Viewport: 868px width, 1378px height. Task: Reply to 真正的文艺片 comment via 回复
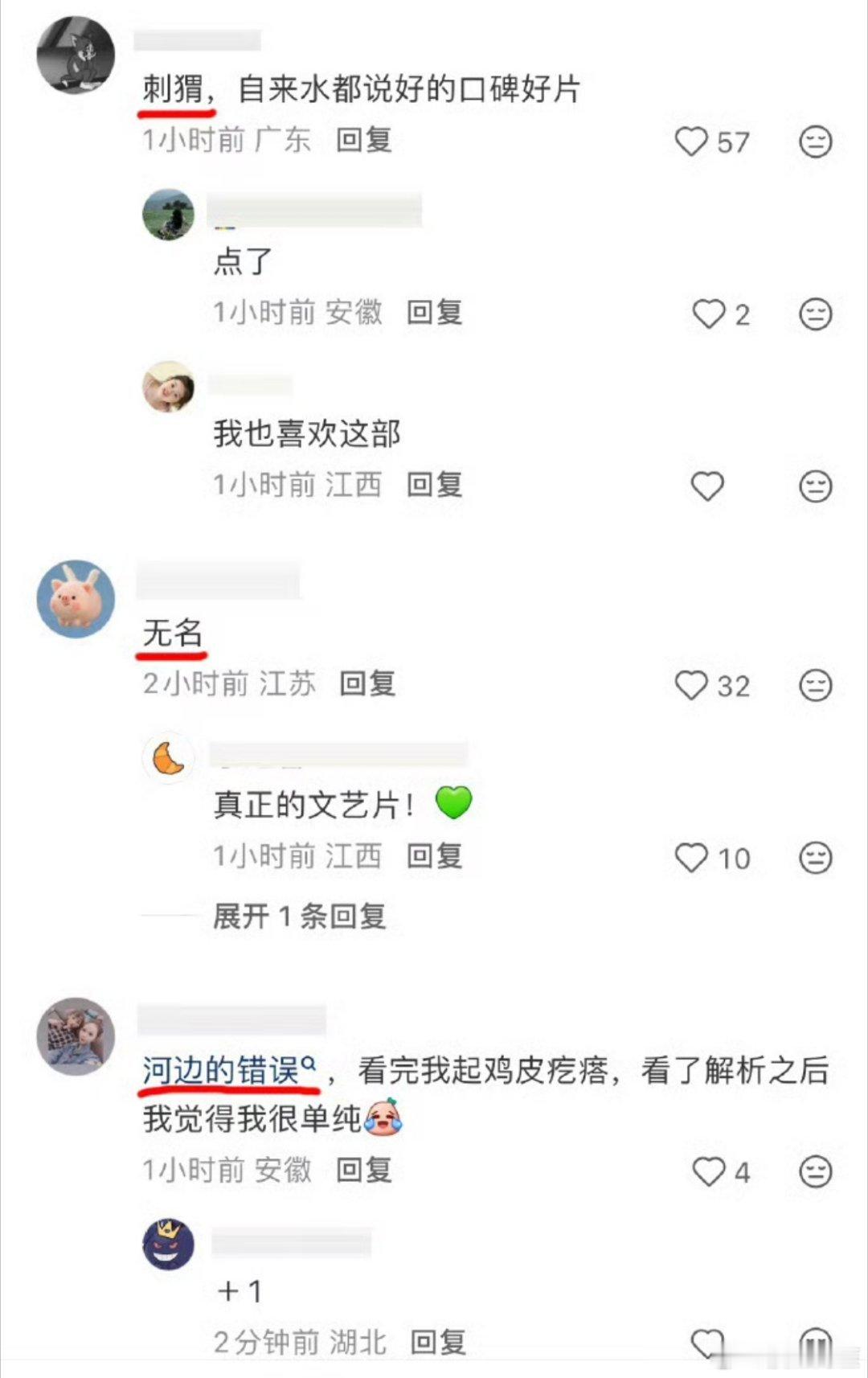tap(435, 855)
